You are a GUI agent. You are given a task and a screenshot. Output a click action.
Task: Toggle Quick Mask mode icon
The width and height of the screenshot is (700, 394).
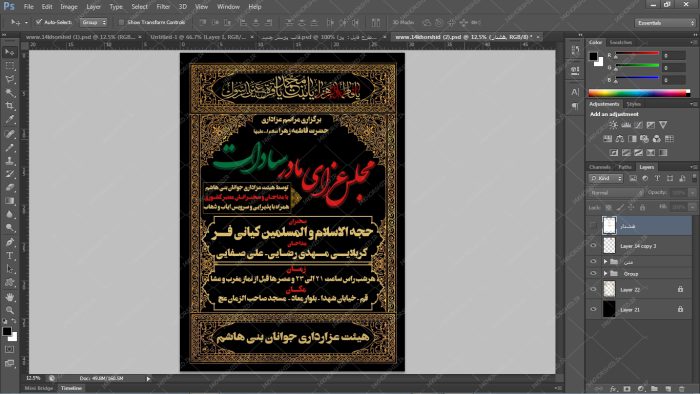[x=9, y=349]
